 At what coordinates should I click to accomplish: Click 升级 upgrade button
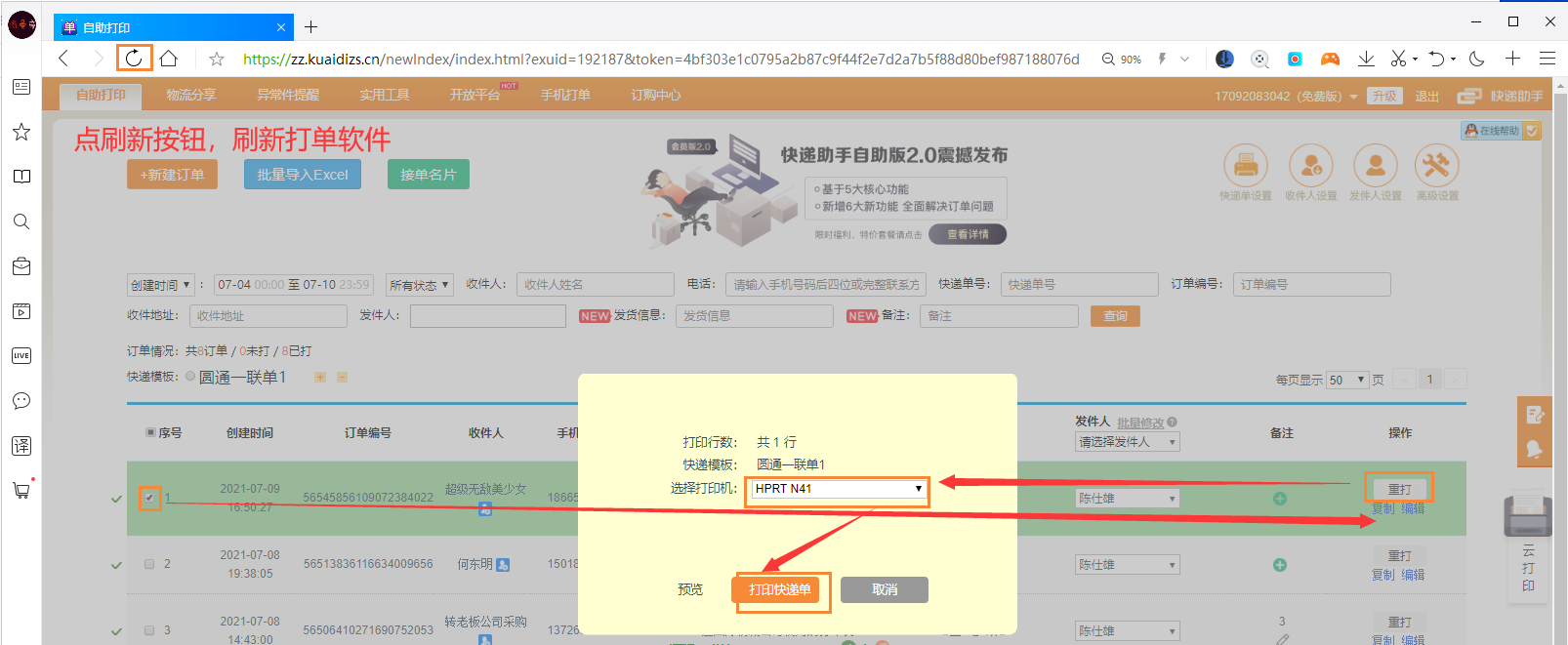pyautogui.click(x=1384, y=96)
